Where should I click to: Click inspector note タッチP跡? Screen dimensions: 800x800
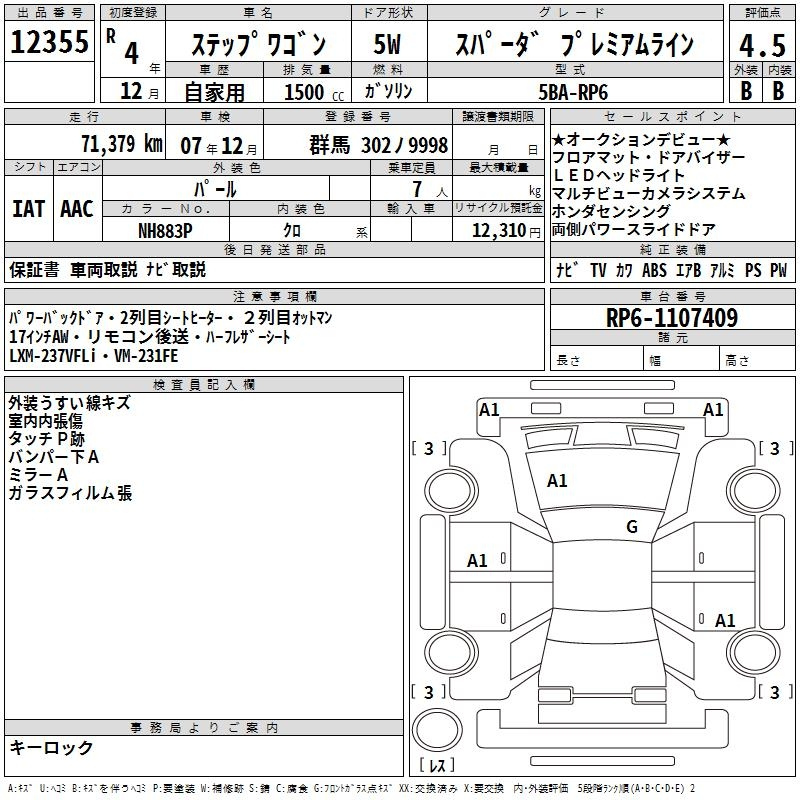point(46,439)
